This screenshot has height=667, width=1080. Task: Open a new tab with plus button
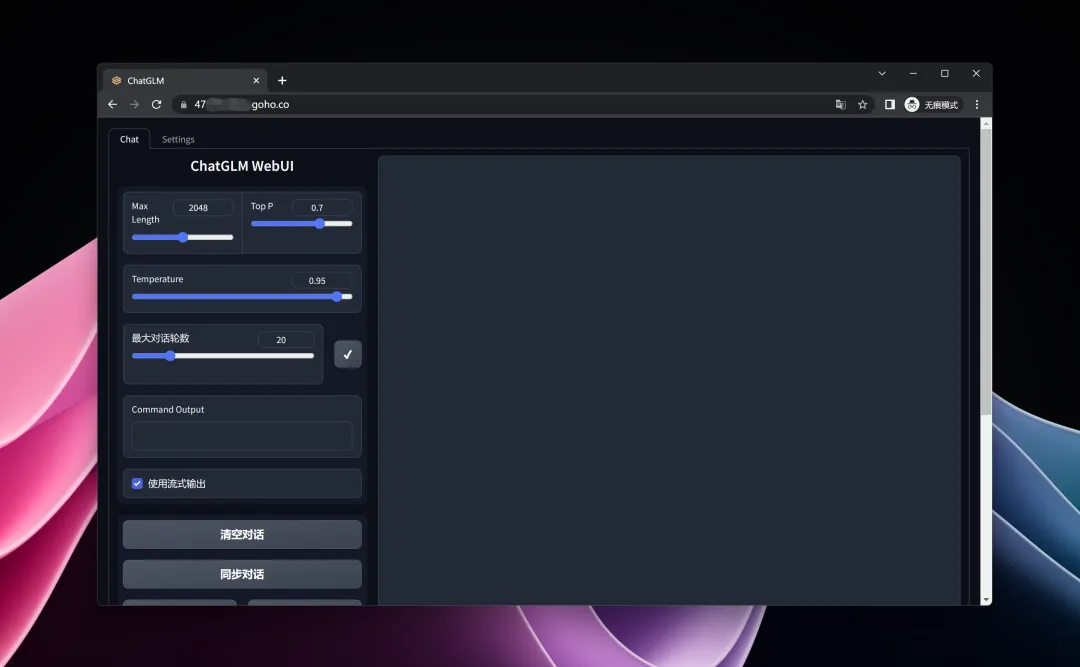click(x=282, y=81)
